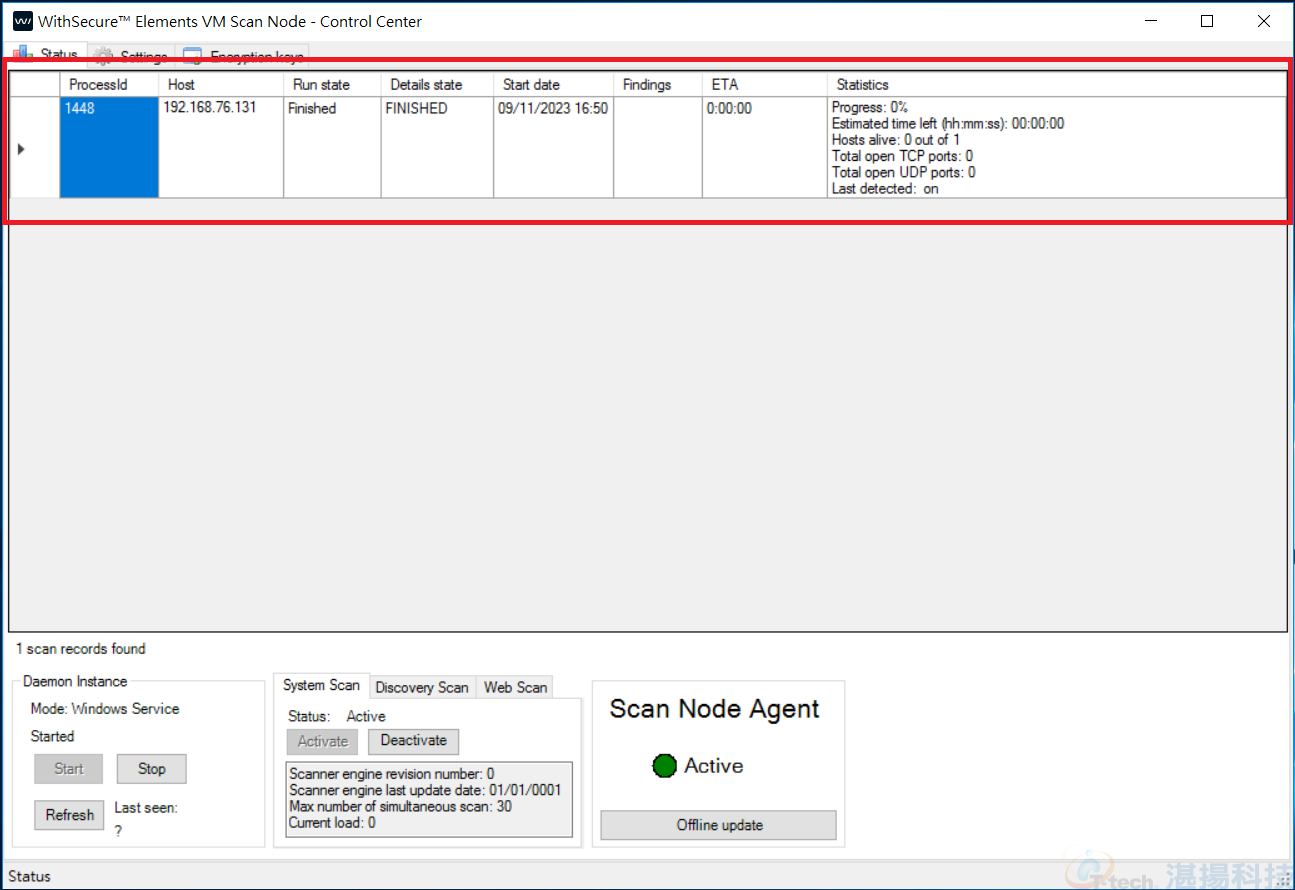Click the 'Max number of simultaneous scan: 30' line
The image size is (1295, 890).
tap(400, 806)
